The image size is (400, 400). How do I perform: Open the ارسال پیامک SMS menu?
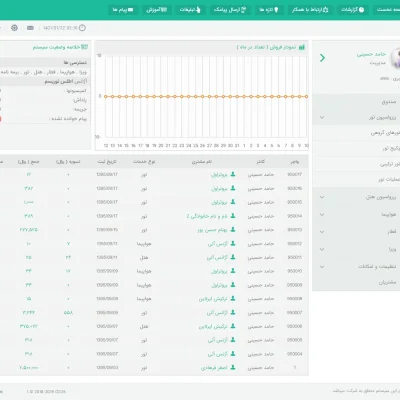[x=230, y=10]
